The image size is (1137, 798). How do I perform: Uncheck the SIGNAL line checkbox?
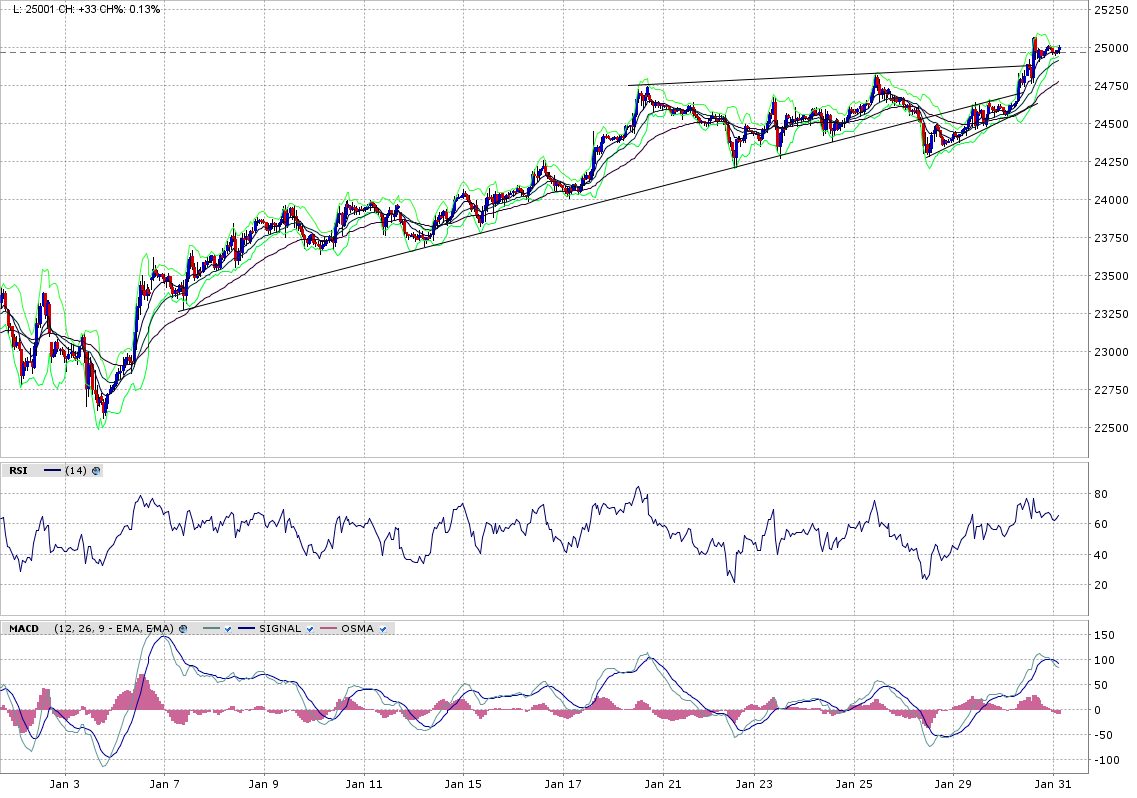tap(311, 628)
